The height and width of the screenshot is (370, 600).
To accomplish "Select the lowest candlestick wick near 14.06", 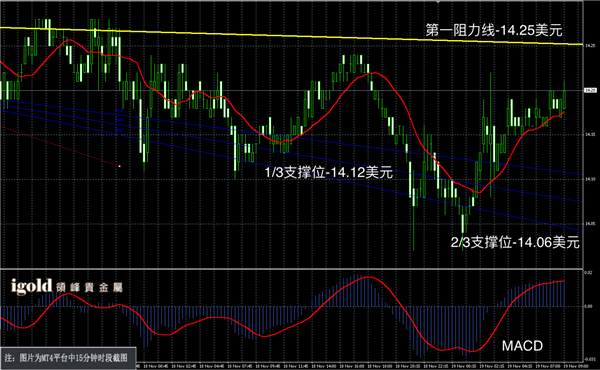I will coord(463,230).
